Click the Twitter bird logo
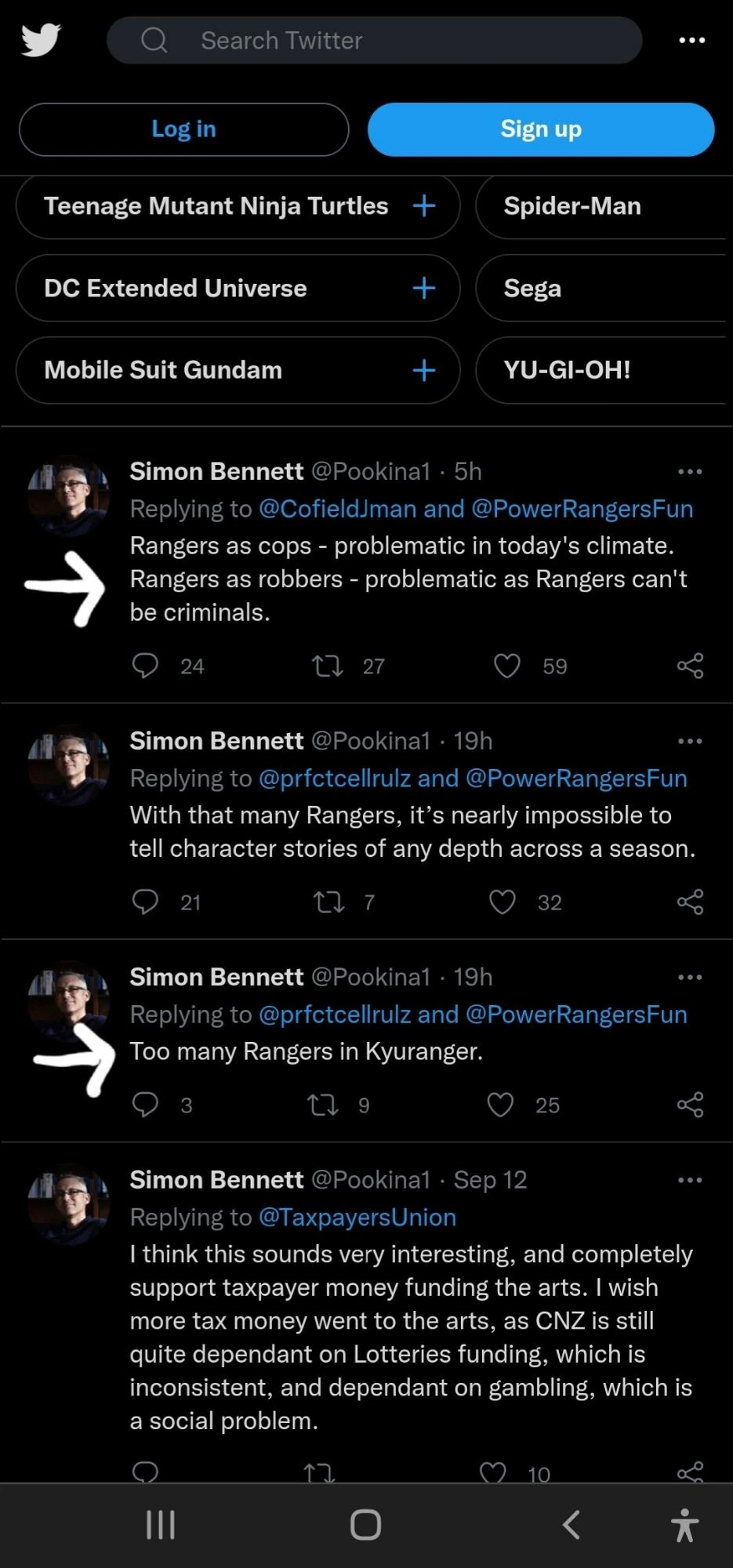733x1568 pixels. [41, 40]
